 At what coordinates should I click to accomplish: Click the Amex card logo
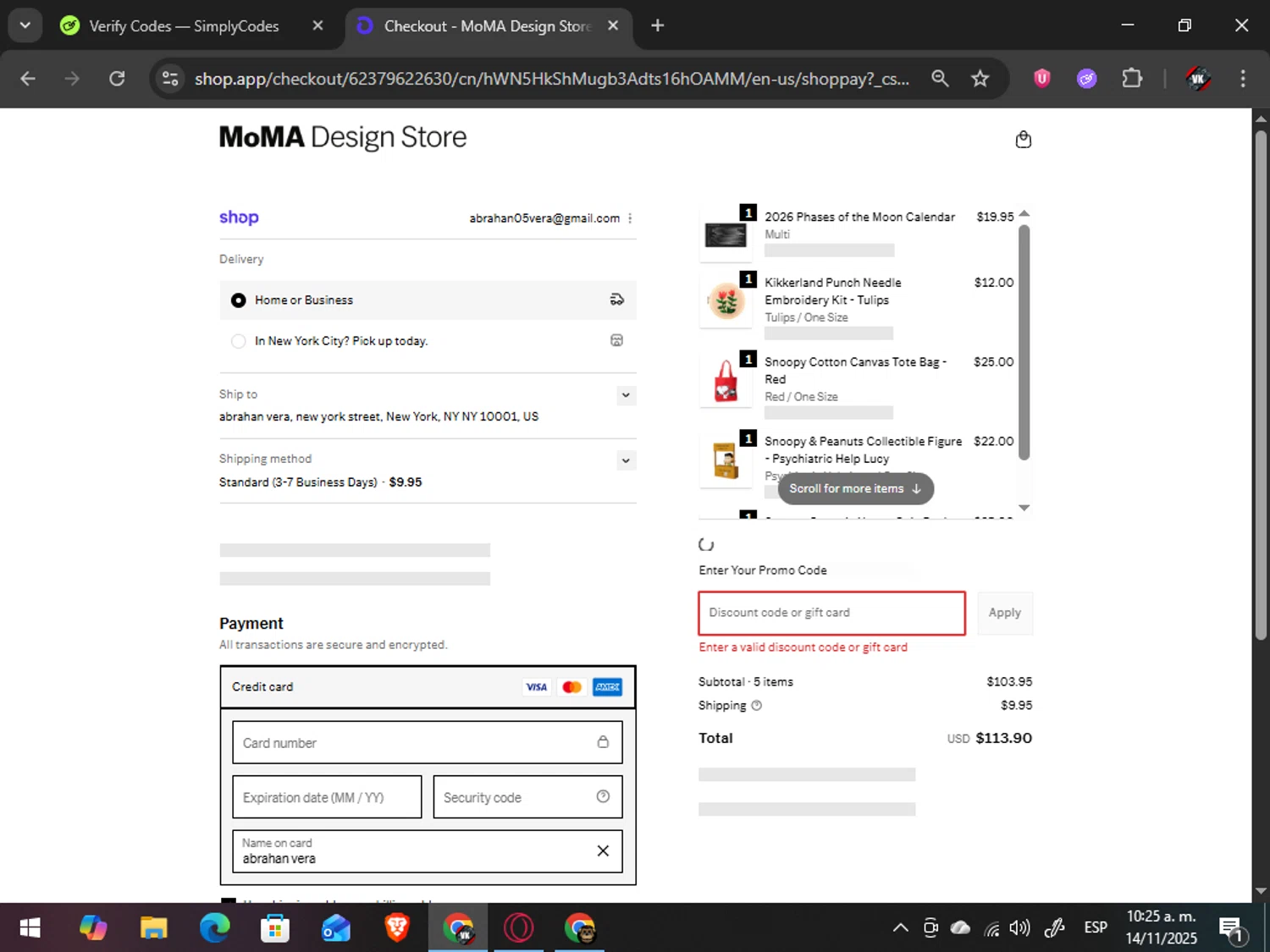point(607,687)
